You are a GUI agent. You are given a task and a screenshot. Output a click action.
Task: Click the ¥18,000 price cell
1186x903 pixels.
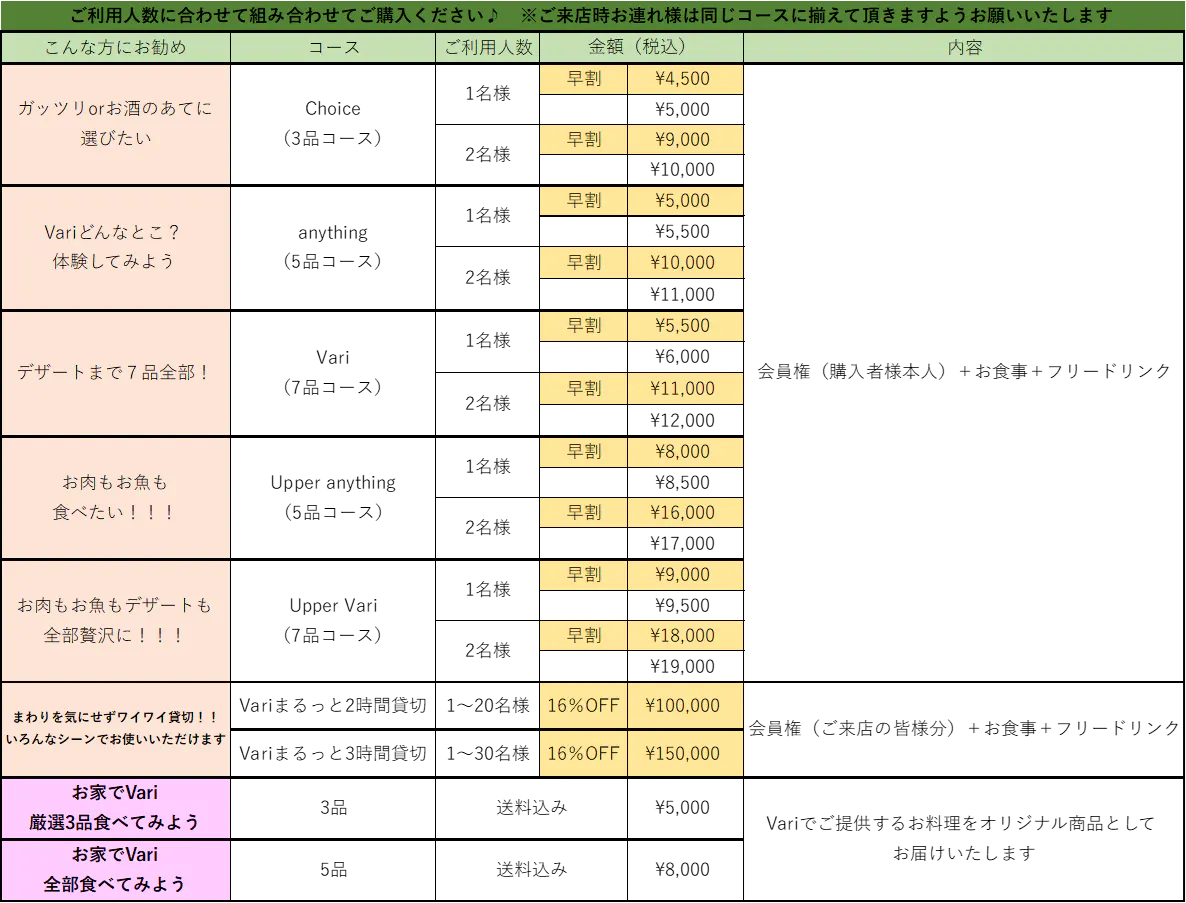tap(684, 636)
